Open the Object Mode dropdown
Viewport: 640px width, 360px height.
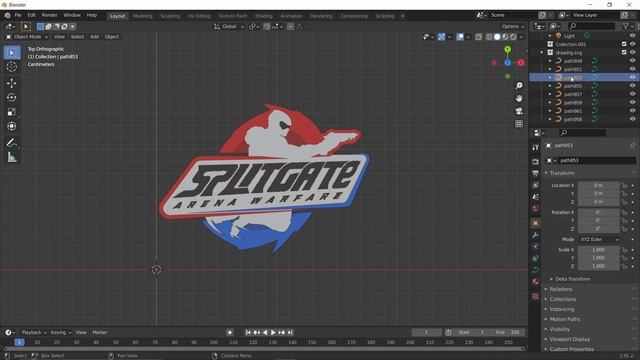pyautogui.click(x=27, y=37)
